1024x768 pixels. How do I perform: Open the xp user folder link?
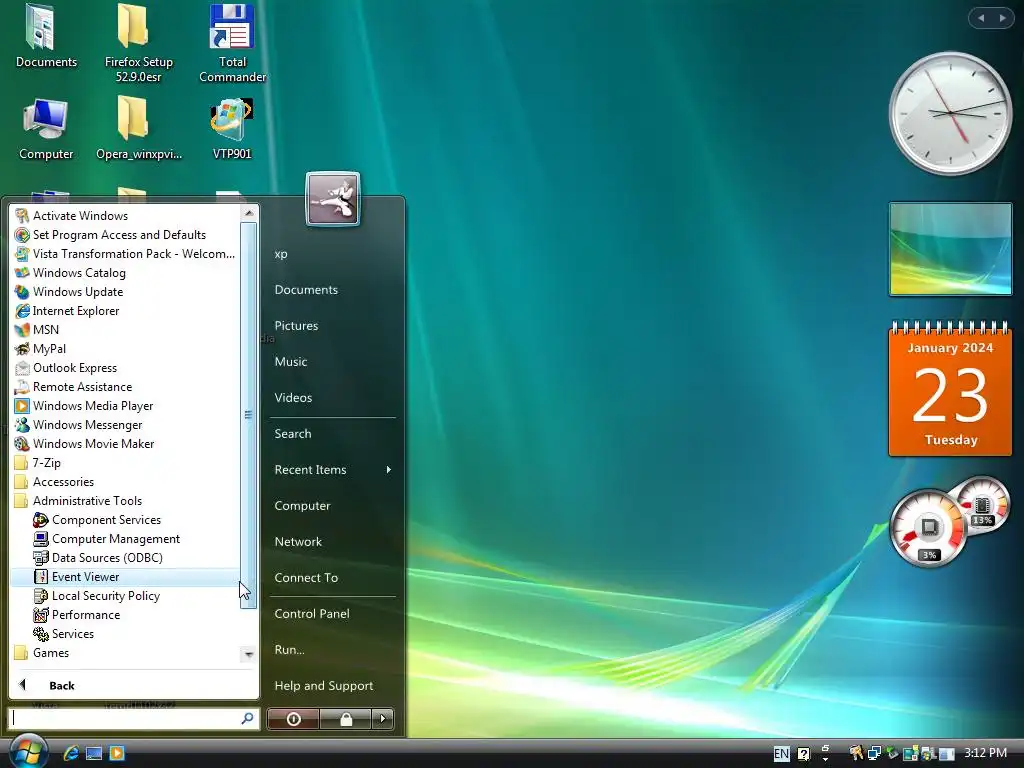pyautogui.click(x=281, y=254)
